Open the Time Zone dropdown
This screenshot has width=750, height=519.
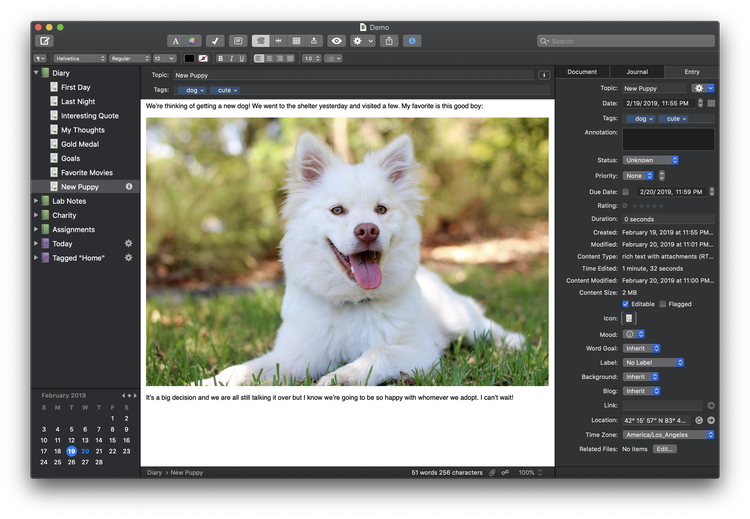[x=668, y=435]
